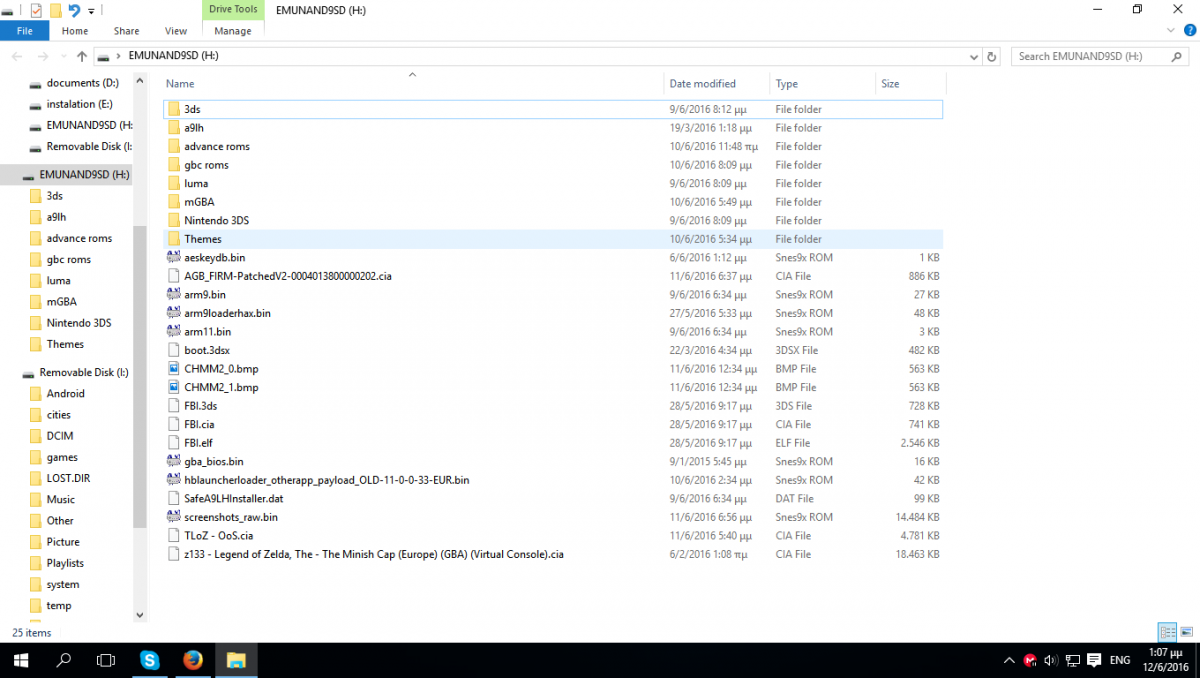Expand the ribbon with the chevron
The image size is (1200, 678).
tap(1172, 31)
